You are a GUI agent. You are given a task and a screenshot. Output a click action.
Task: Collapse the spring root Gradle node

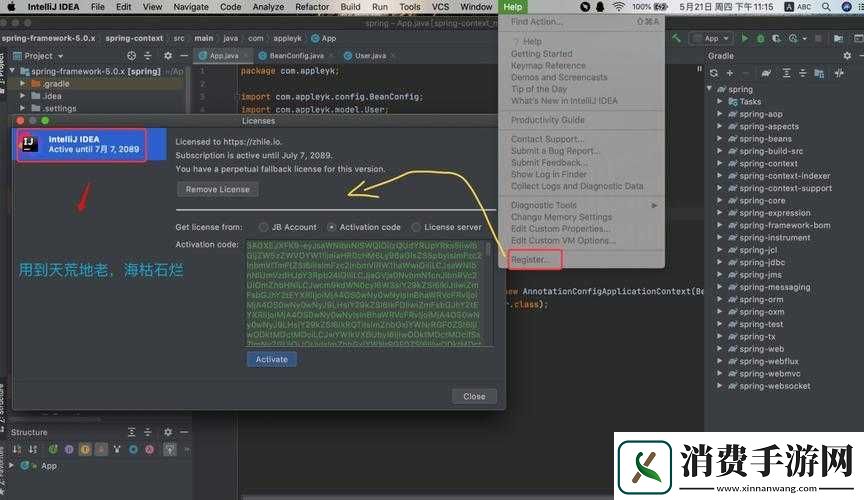tap(710, 89)
